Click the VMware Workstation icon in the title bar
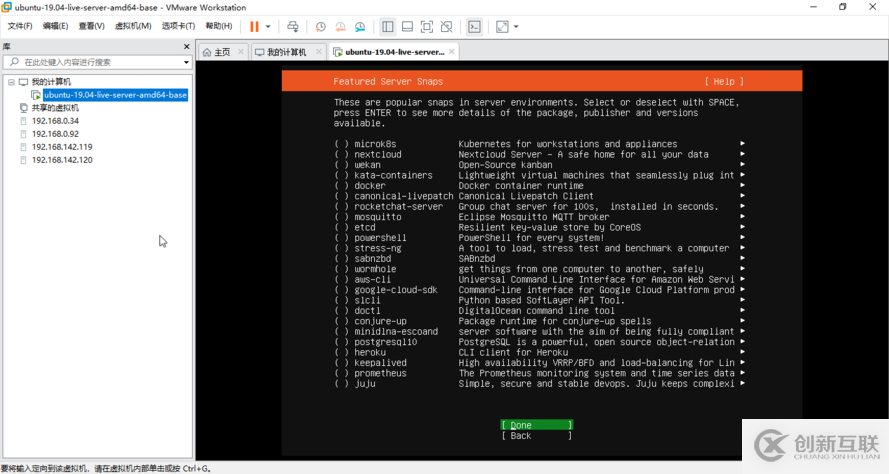Image resolution: width=889 pixels, height=474 pixels. [7, 7]
